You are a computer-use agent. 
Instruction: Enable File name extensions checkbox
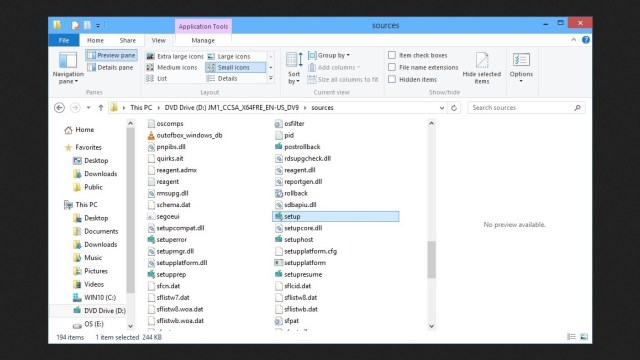pos(392,67)
